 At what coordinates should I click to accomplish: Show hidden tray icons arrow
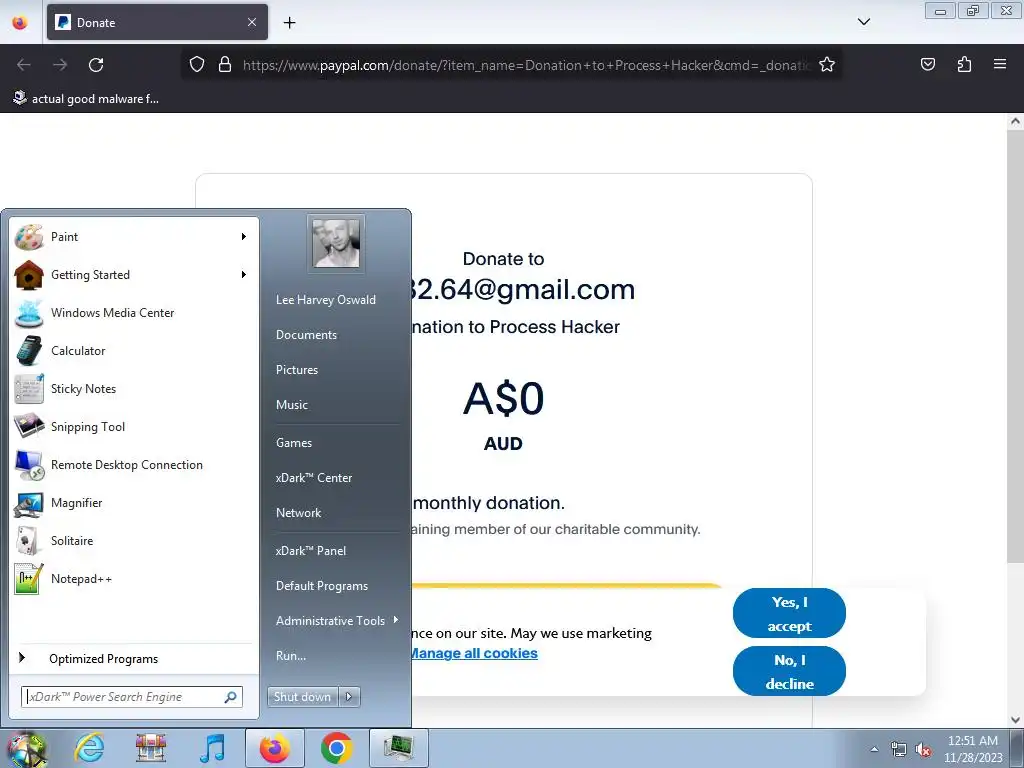[874, 749]
